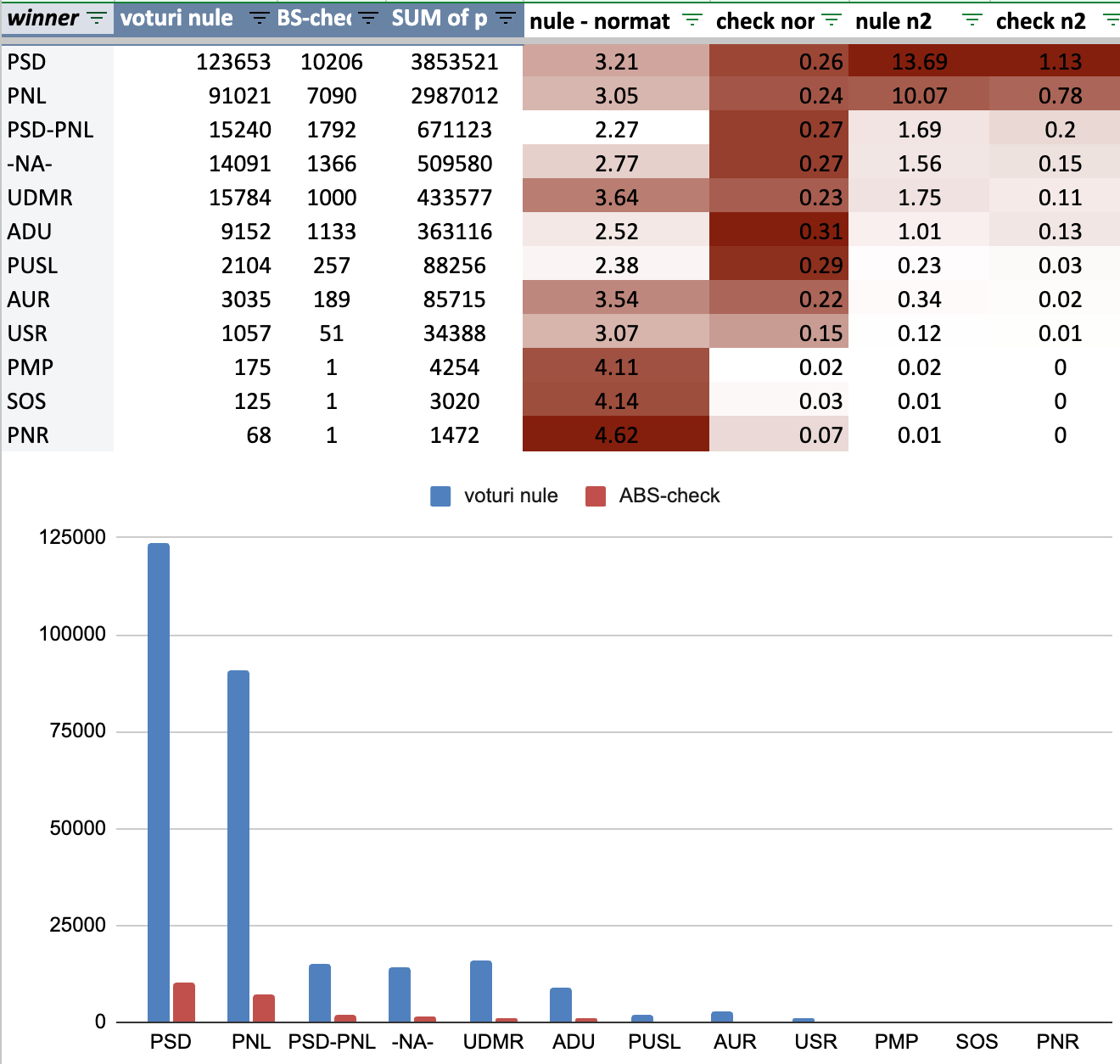The height and width of the screenshot is (1064, 1120).
Task: Select the -NA- row label cell
Action: pyautogui.click(x=58, y=164)
